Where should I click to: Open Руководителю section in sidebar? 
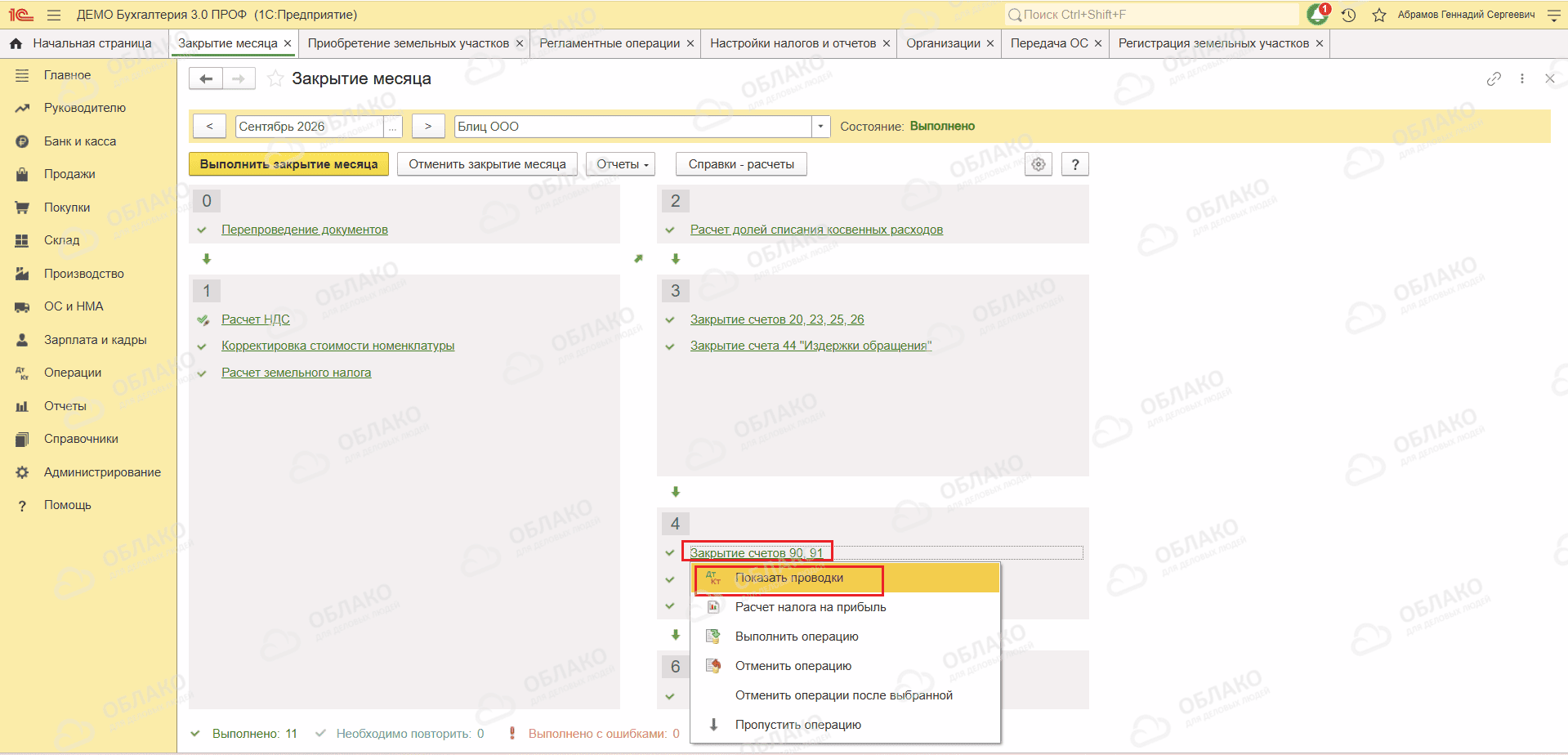(x=85, y=108)
